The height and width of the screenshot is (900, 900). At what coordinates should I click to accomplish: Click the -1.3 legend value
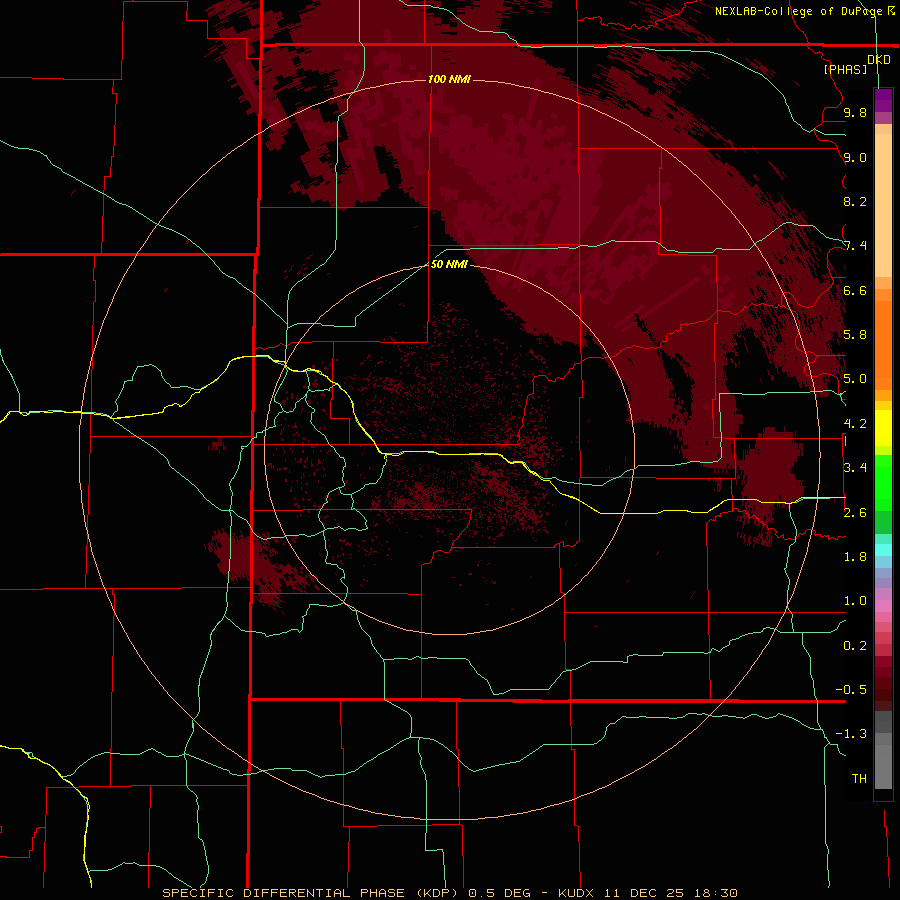(x=851, y=734)
